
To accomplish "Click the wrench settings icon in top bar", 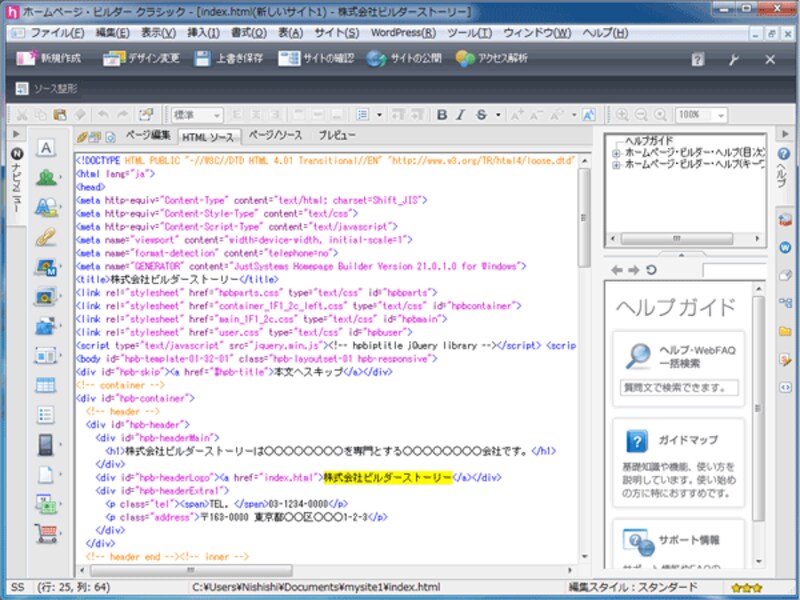I will [734, 59].
